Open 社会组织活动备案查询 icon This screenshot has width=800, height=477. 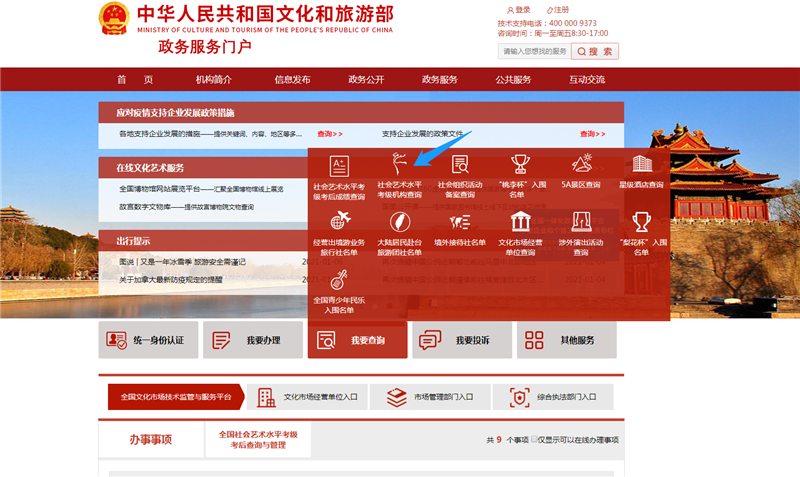click(460, 164)
